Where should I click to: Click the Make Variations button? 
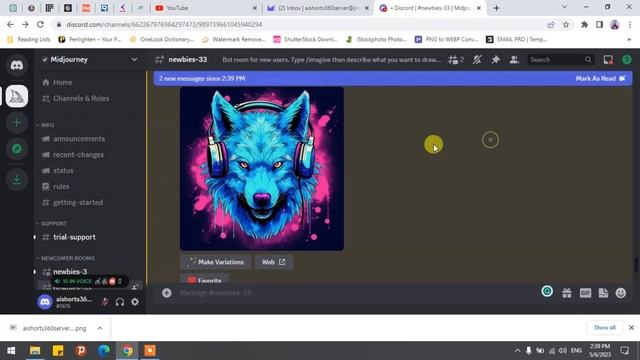(216, 262)
